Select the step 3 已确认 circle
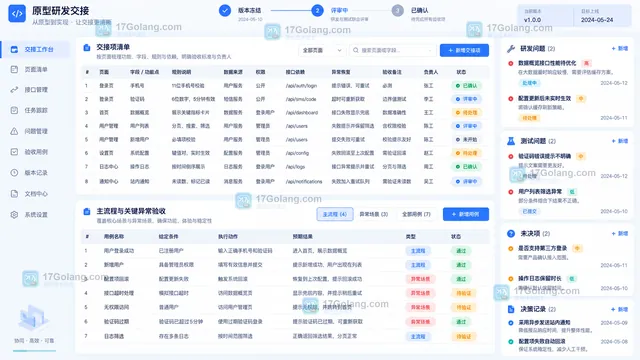The height and width of the screenshot is (360, 640). click(398, 11)
